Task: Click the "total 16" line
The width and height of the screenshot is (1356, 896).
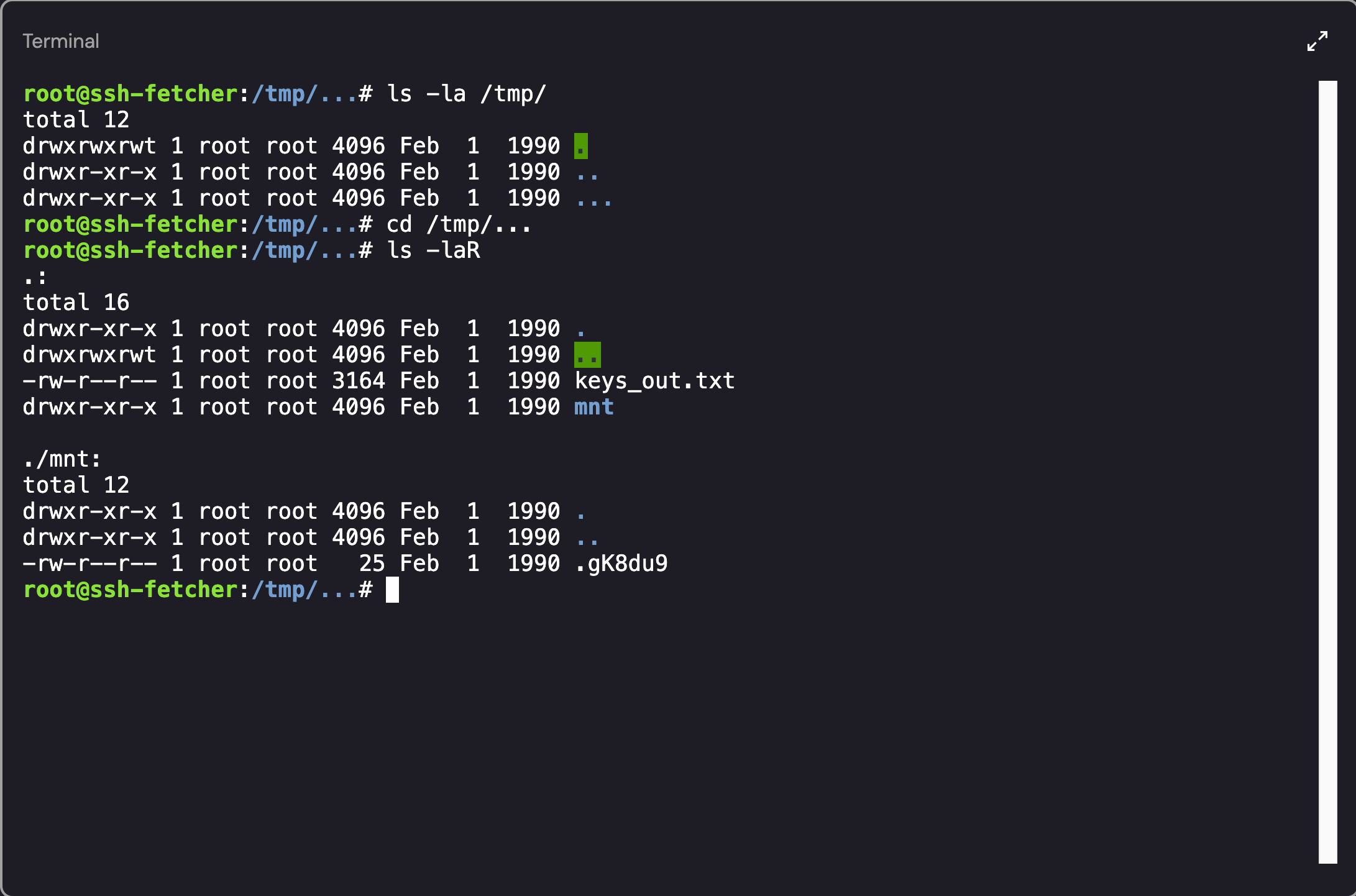Action: 76,303
